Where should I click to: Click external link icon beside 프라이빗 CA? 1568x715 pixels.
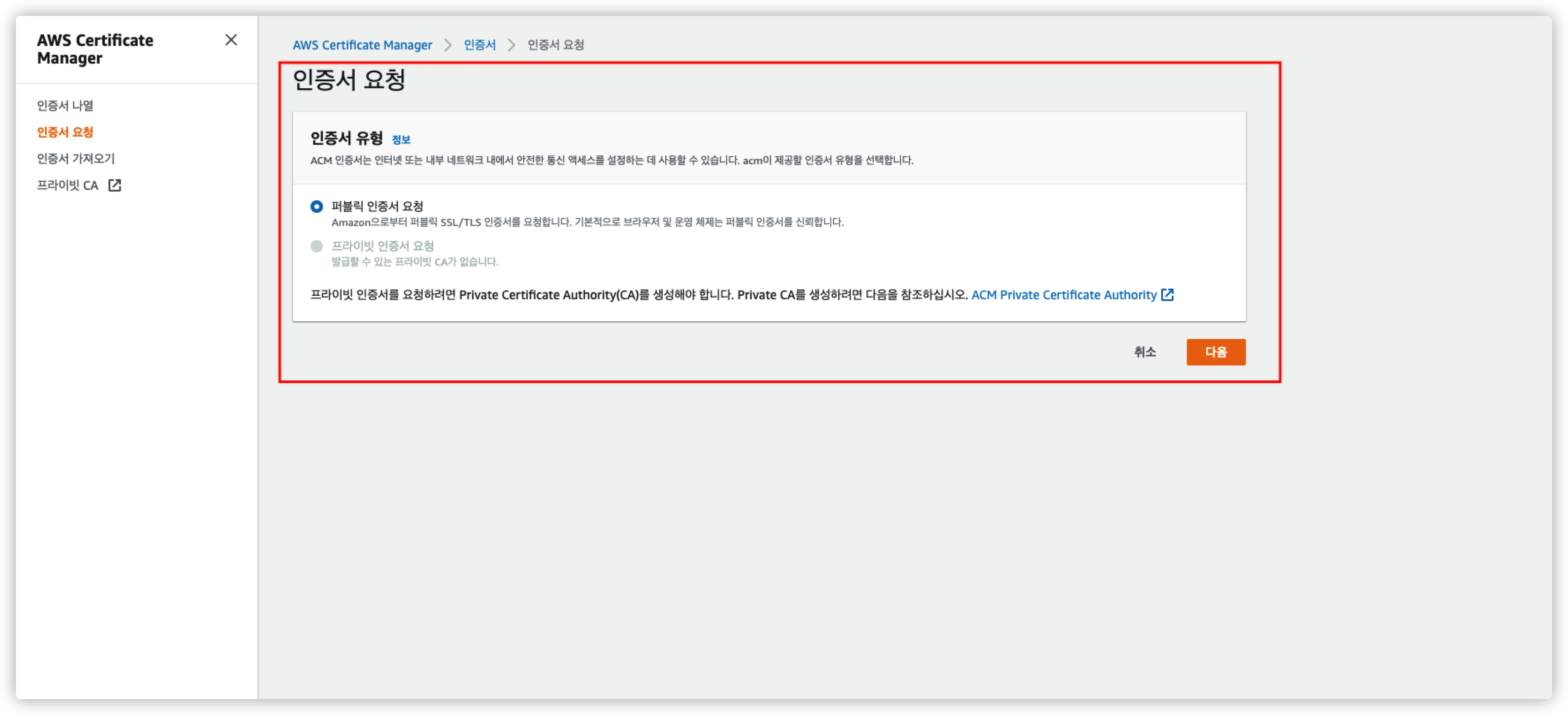coord(114,185)
